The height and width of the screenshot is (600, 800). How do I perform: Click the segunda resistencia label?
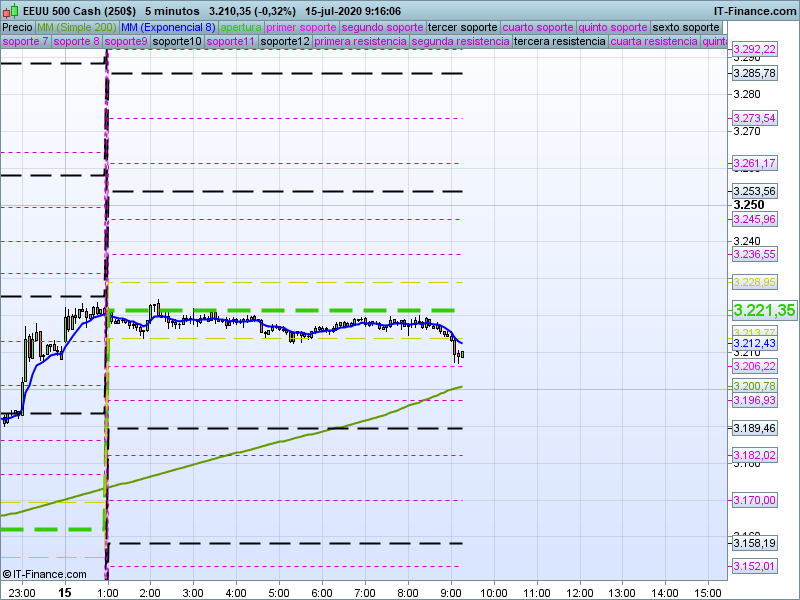pos(460,42)
